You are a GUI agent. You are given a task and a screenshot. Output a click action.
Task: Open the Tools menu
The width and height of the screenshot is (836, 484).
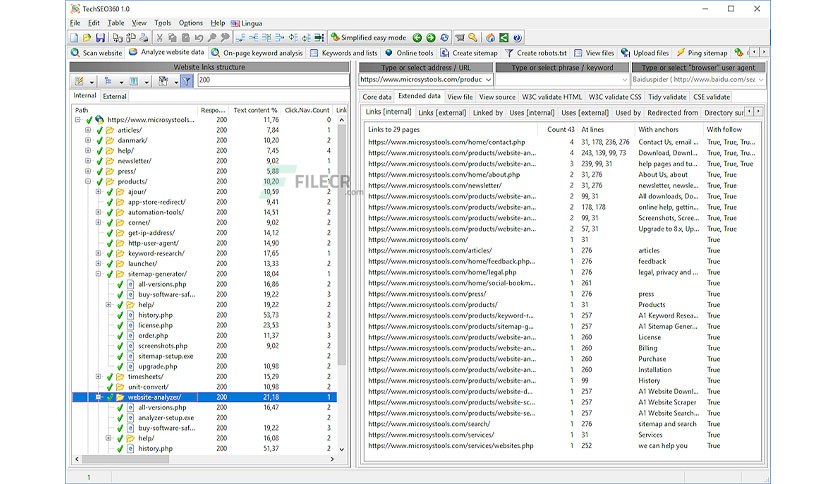point(163,23)
